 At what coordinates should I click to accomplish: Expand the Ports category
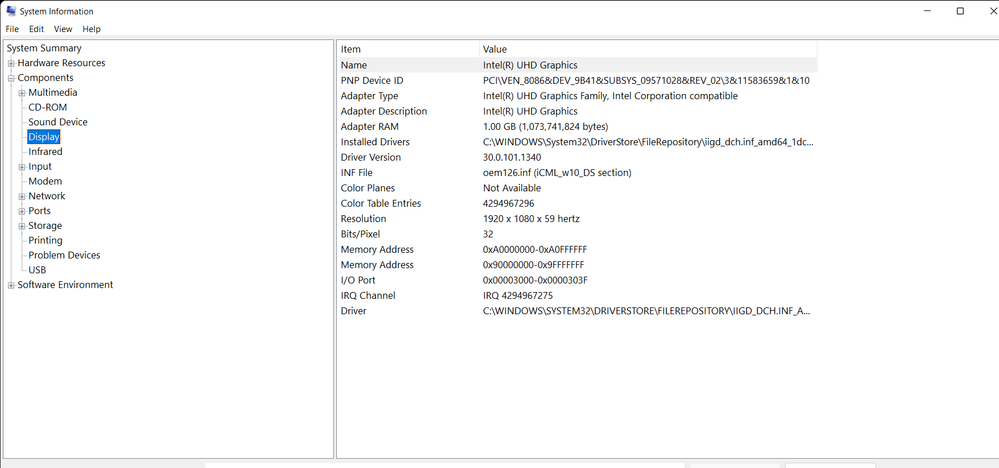coord(22,211)
